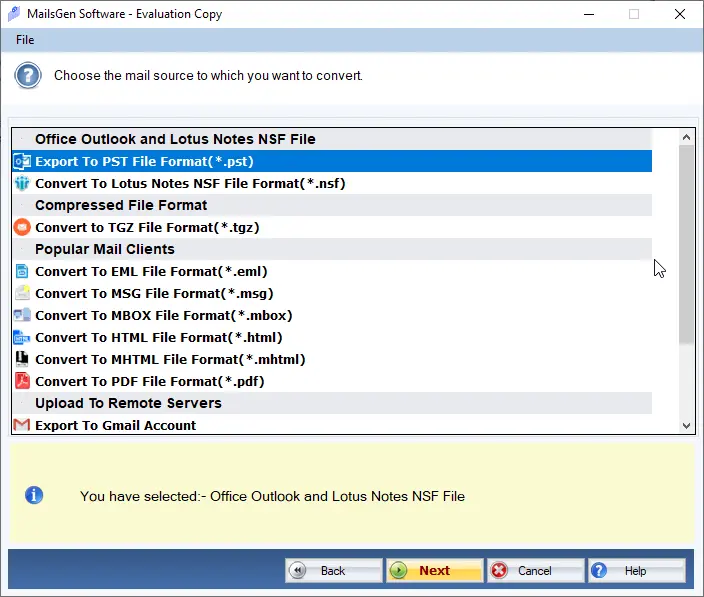Click the MSG envelope icon
This screenshot has width=704, height=597.
coord(22,293)
